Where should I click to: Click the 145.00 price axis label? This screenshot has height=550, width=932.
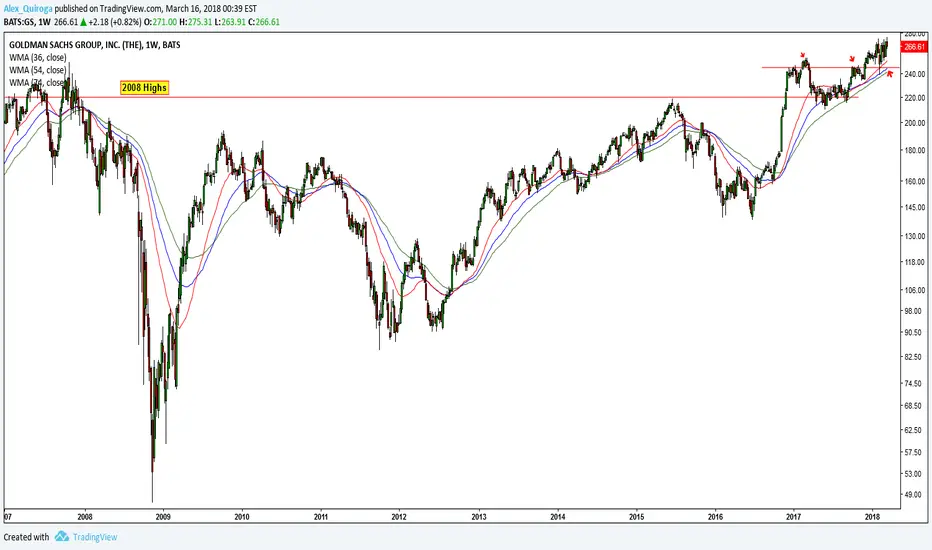[x=914, y=208]
